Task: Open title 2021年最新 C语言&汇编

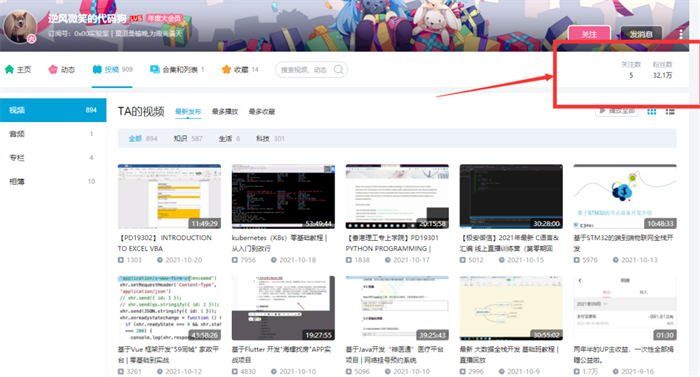Action: pos(509,243)
